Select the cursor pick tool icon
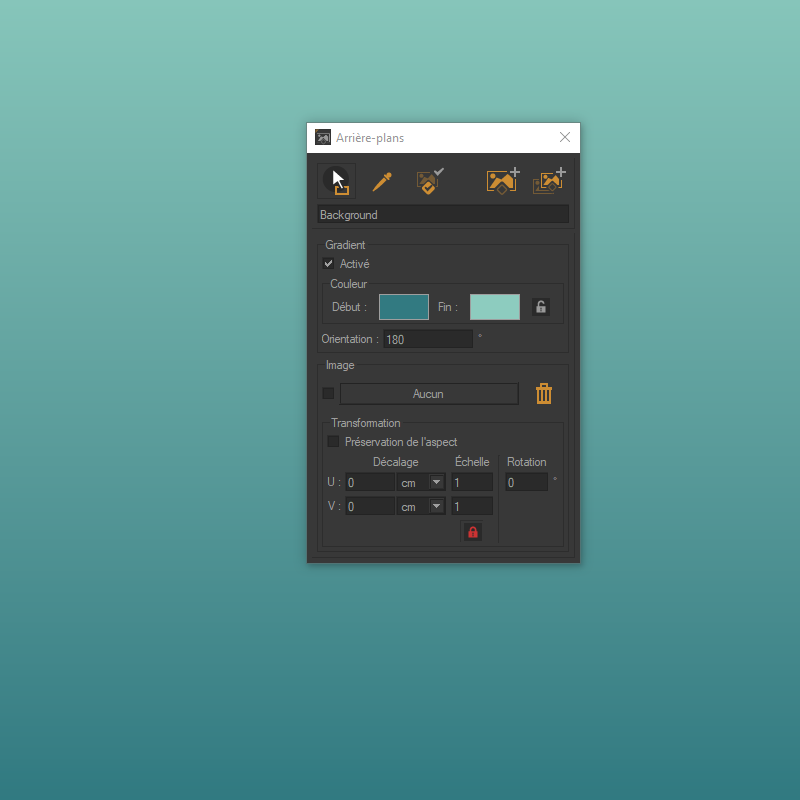This screenshot has width=800, height=800. (337, 181)
